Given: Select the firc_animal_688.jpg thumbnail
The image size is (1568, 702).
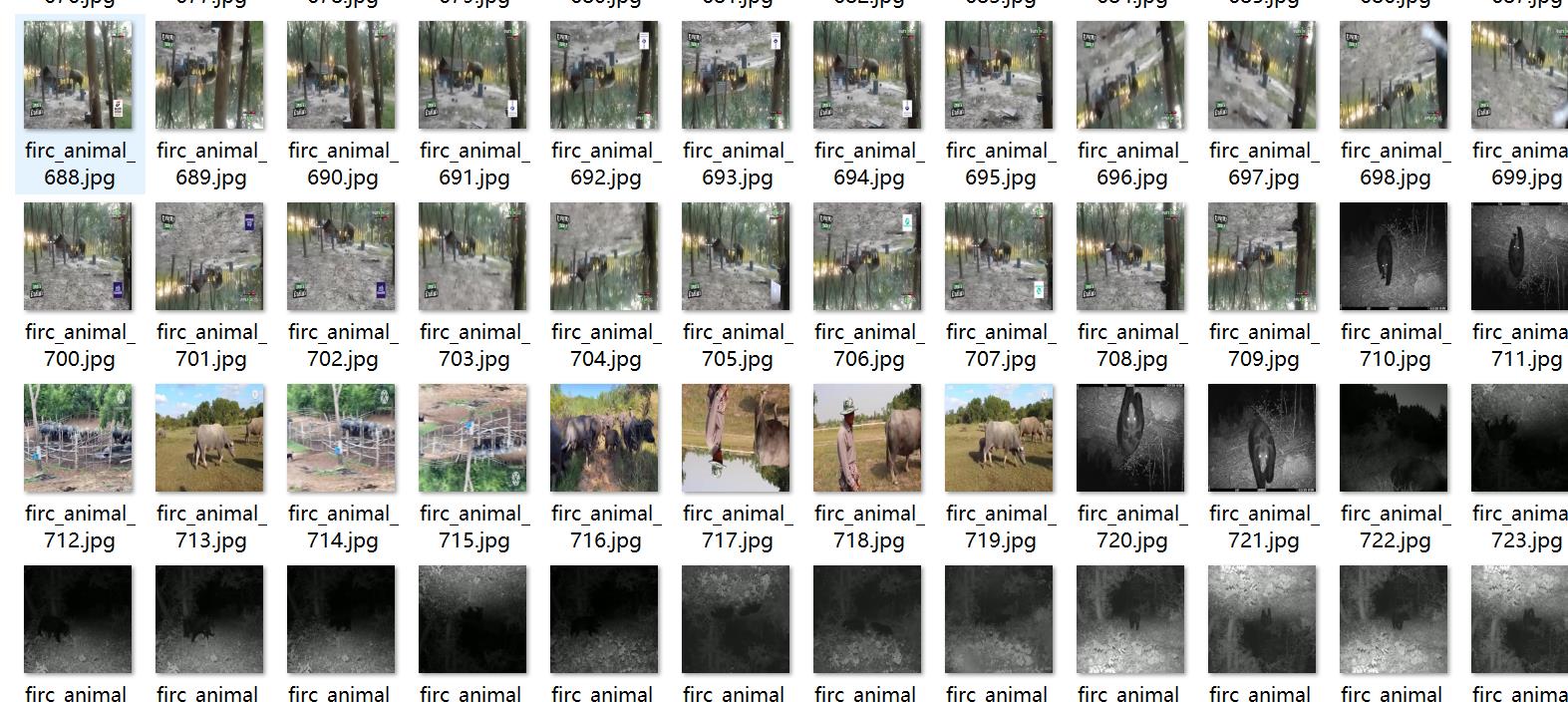Looking at the screenshot, I should click(x=78, y=75).
